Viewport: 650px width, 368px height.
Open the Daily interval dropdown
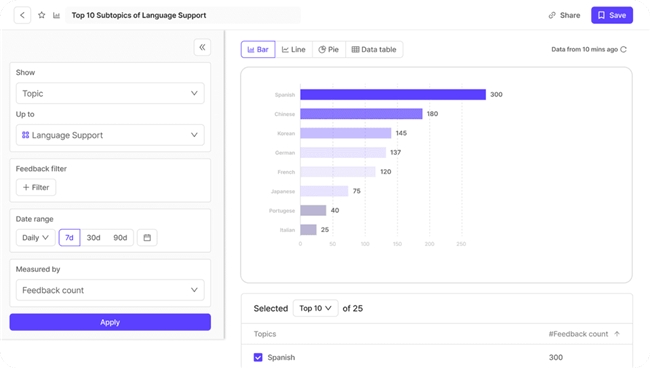pyautogui.click(x=35, y=237)
